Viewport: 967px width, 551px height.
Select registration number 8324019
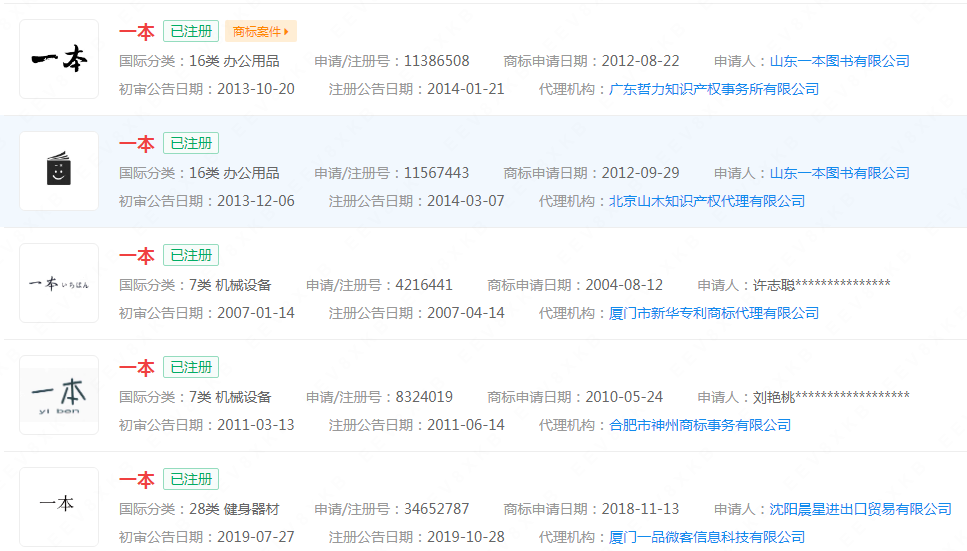[424, 397]
